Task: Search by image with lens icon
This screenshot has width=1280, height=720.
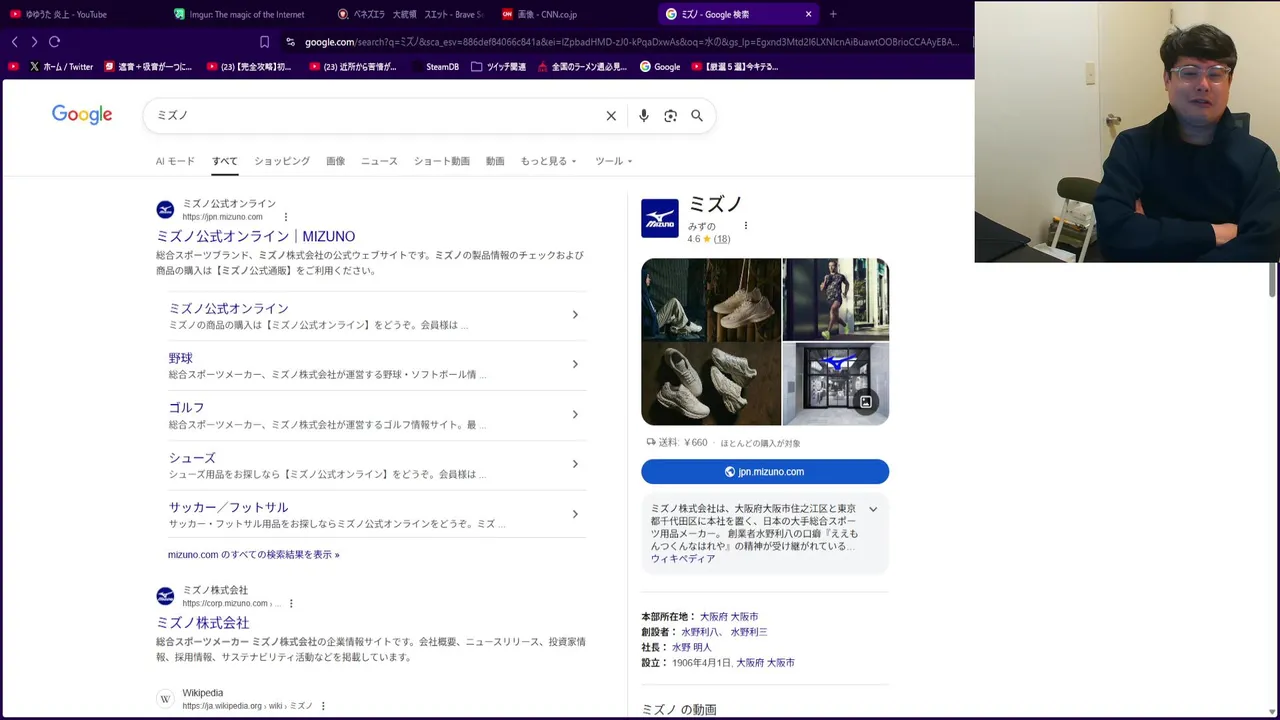Action: [671, 116]
